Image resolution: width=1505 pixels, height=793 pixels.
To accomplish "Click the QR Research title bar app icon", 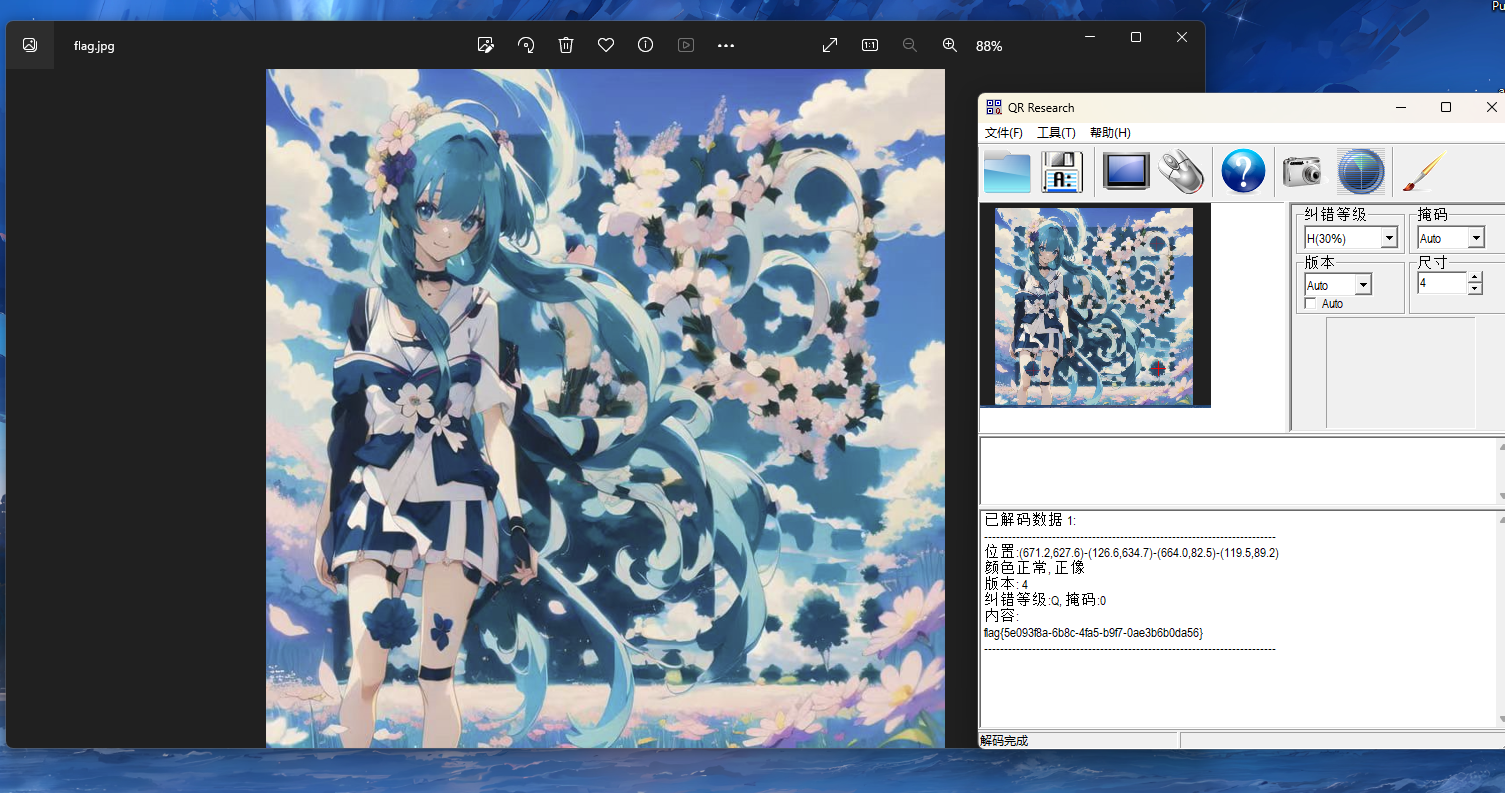I will [993, 107].
